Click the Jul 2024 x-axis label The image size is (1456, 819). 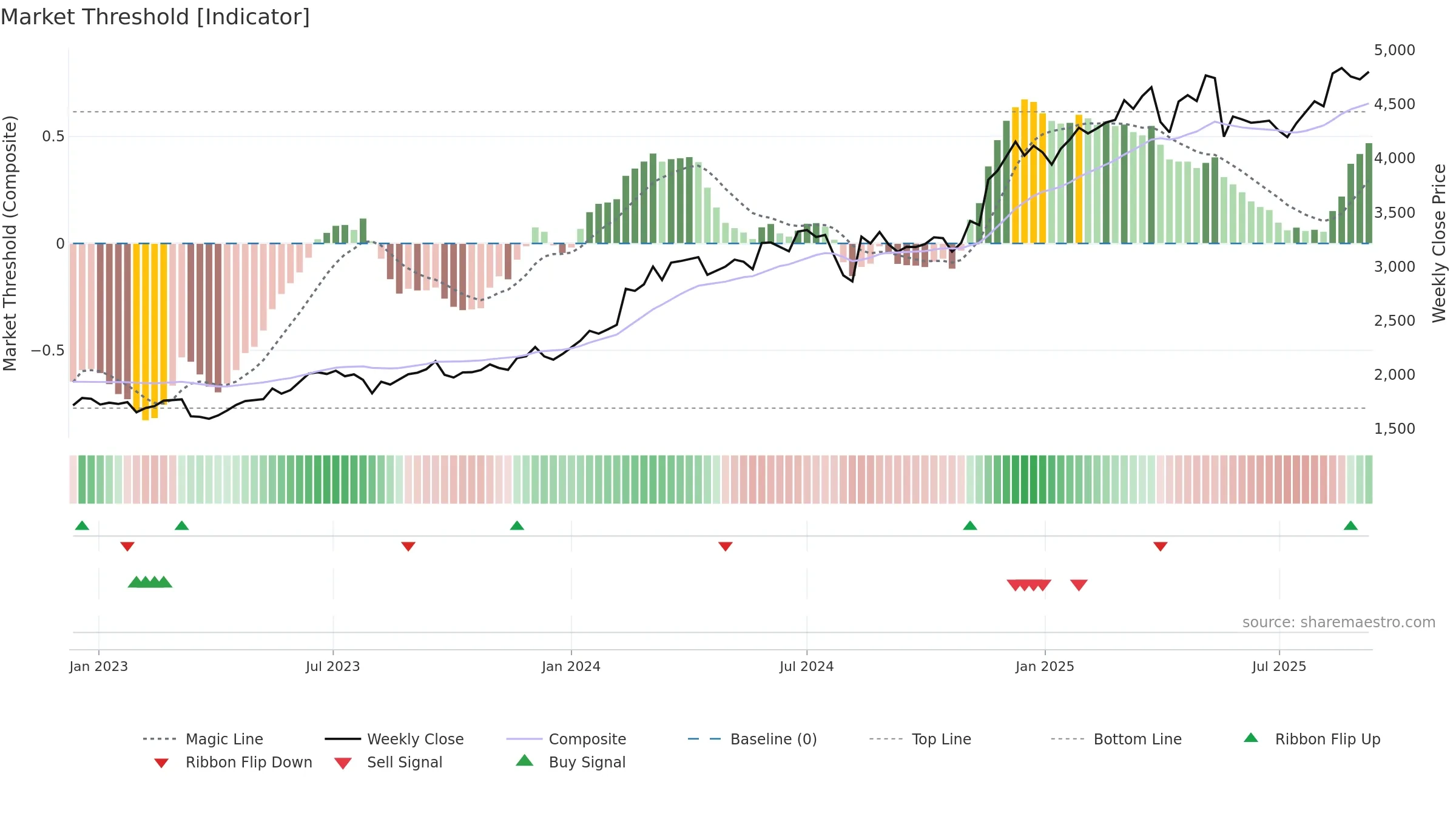(x=807, y=666)
